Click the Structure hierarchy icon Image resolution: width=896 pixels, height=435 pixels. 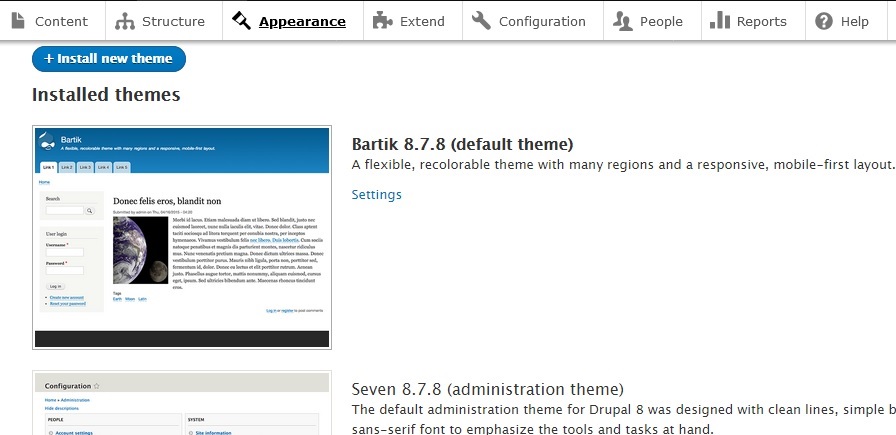pyautogui.click(x=124, y=21)
